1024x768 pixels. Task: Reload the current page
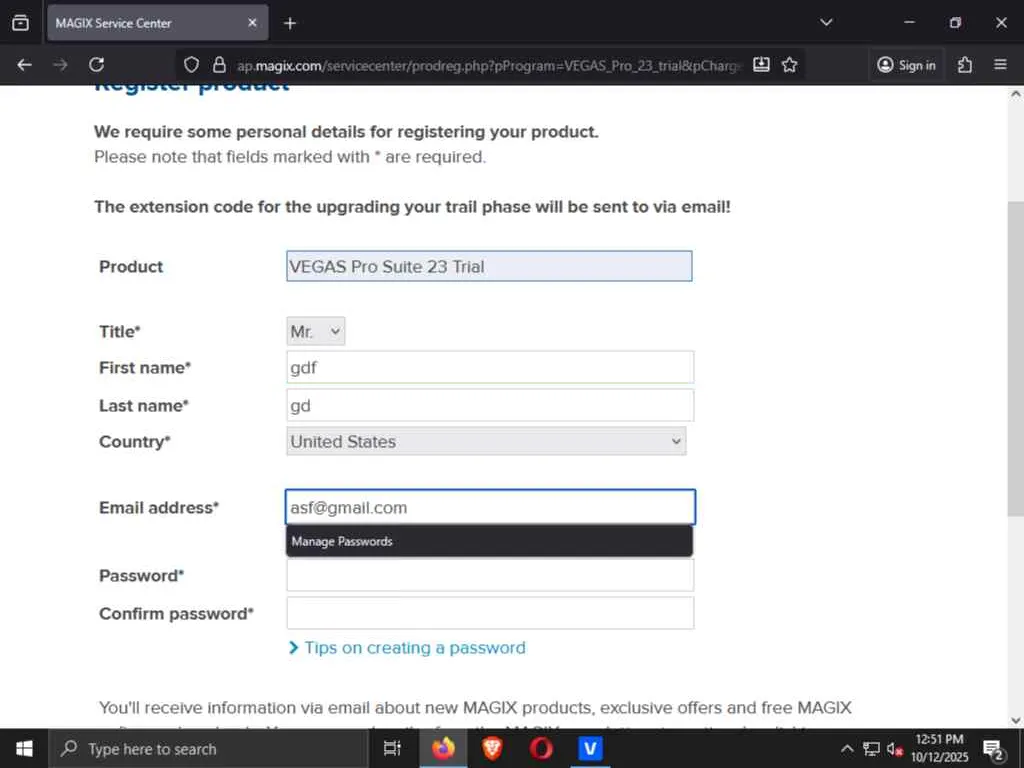pyautogui.click(x=97, y=65)
